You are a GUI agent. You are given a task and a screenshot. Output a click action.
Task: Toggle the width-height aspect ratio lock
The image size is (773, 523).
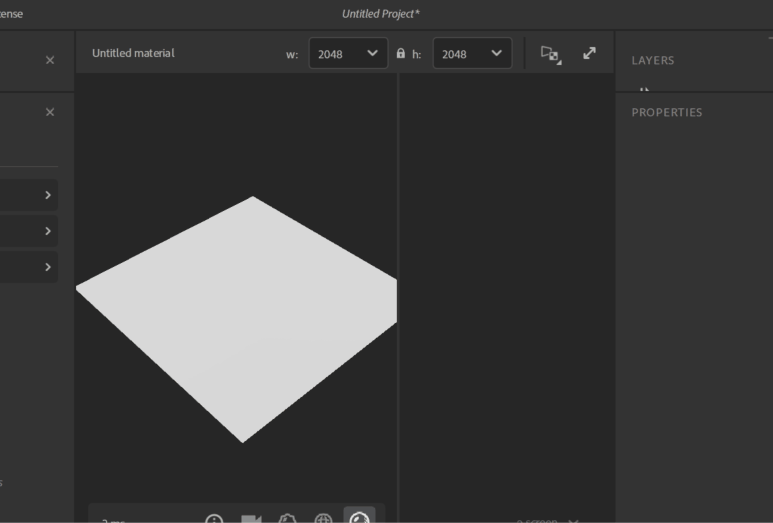tap(400, 53)
